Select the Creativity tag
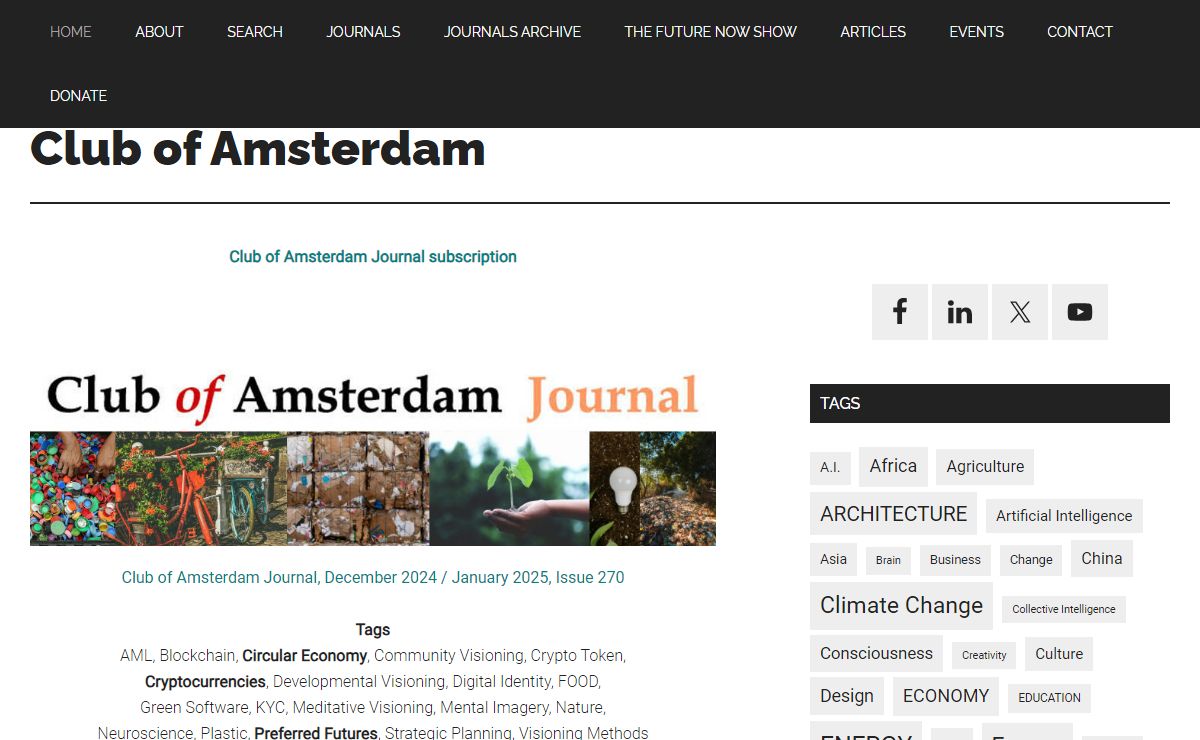Image resolution: width=1200 pixels, height=740 pixels. tap(984, 656)
